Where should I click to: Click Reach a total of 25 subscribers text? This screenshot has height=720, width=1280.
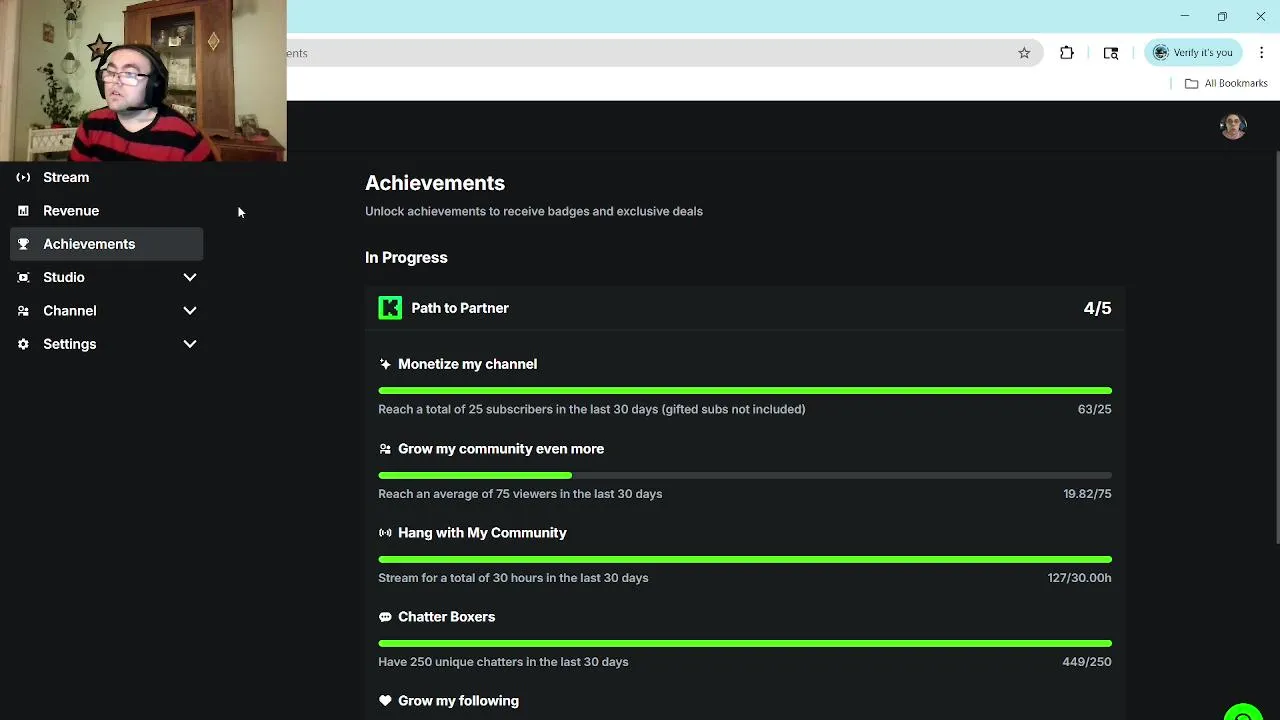coord(592,409)
